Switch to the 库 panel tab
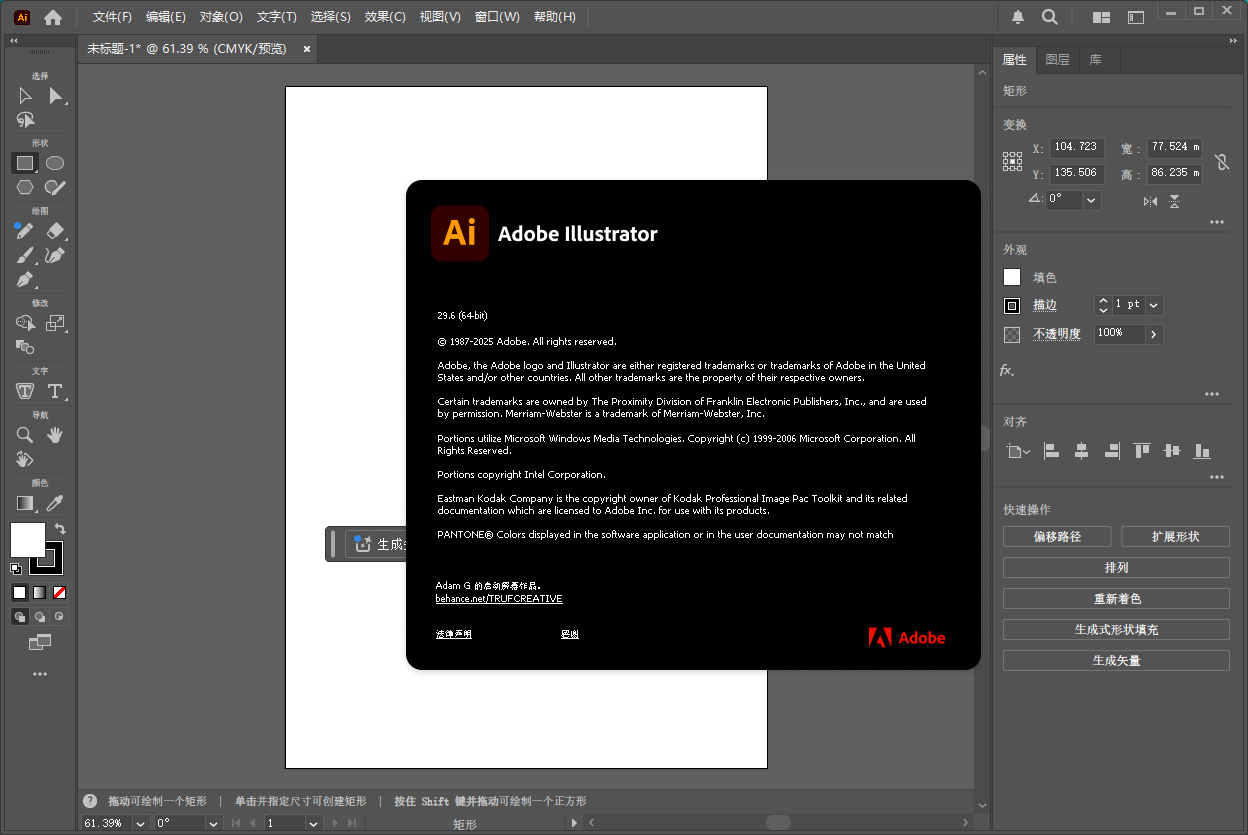The width and height of the screenshot is (1248, 835). [1095, 60]
